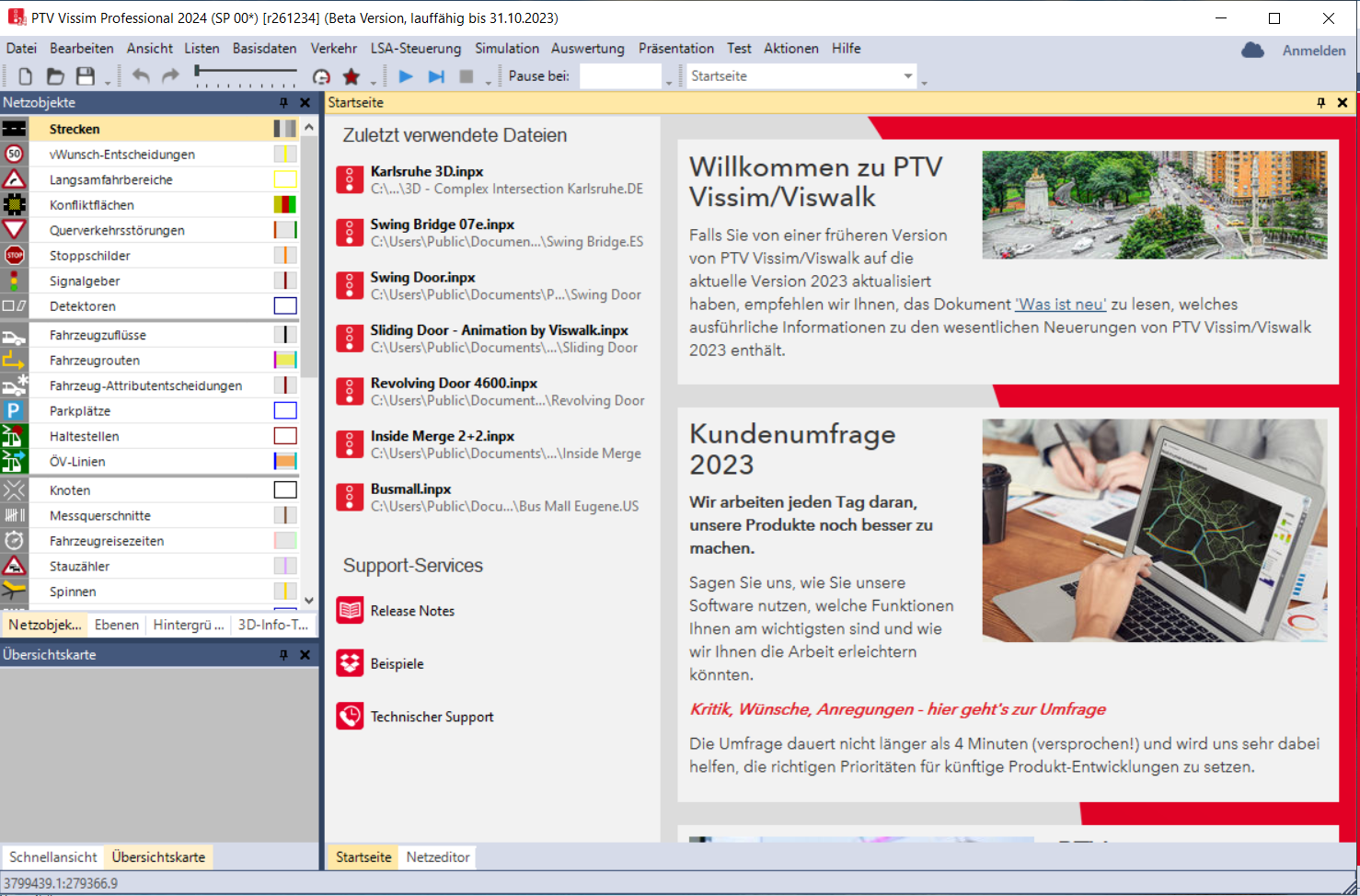Open the 'Was ist neu' document link
Viewport: 1360px width, 896px height.
1061,304
